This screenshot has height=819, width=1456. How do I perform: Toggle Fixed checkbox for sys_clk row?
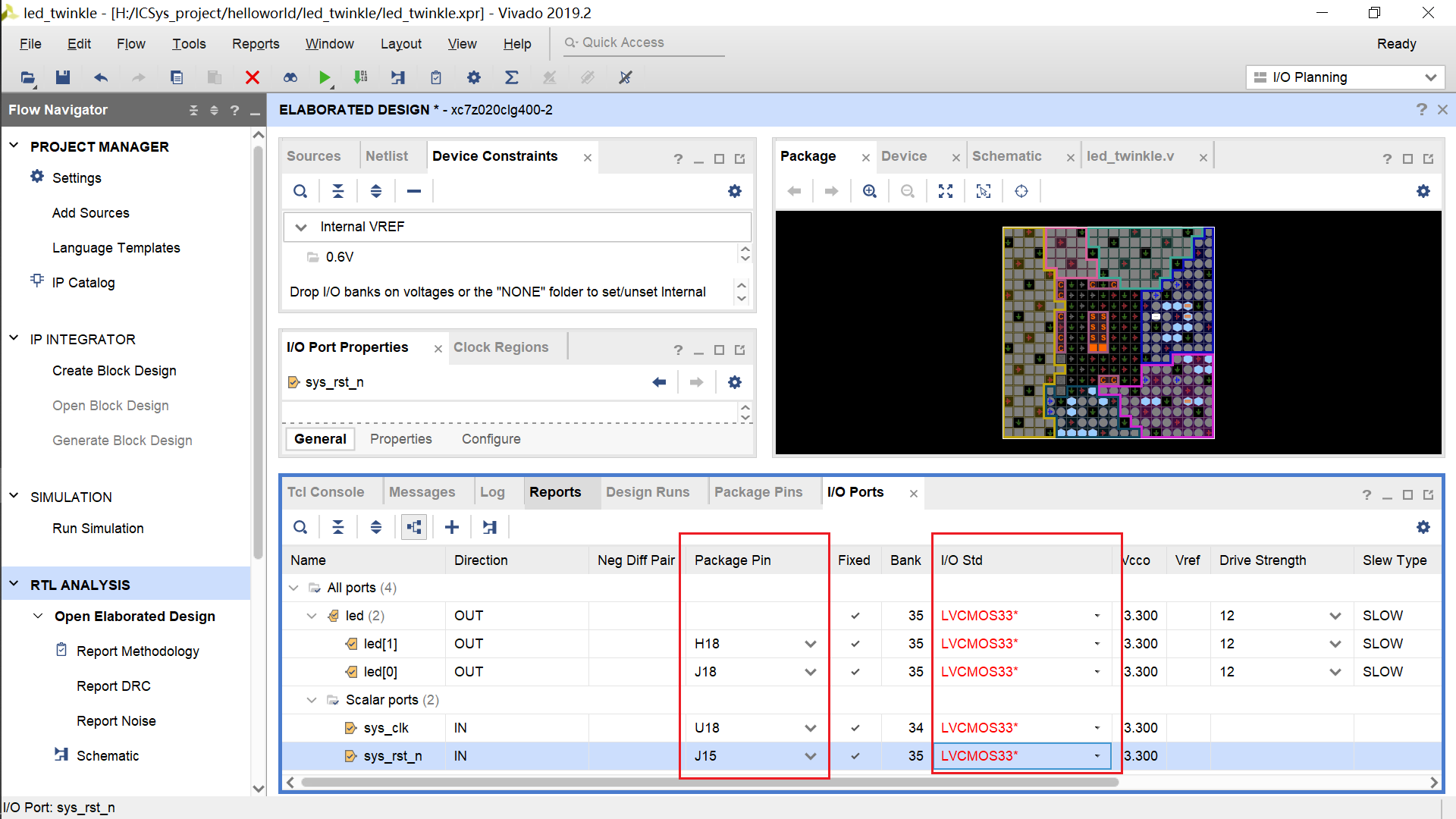pyautogui.click(x=855, y=728)
